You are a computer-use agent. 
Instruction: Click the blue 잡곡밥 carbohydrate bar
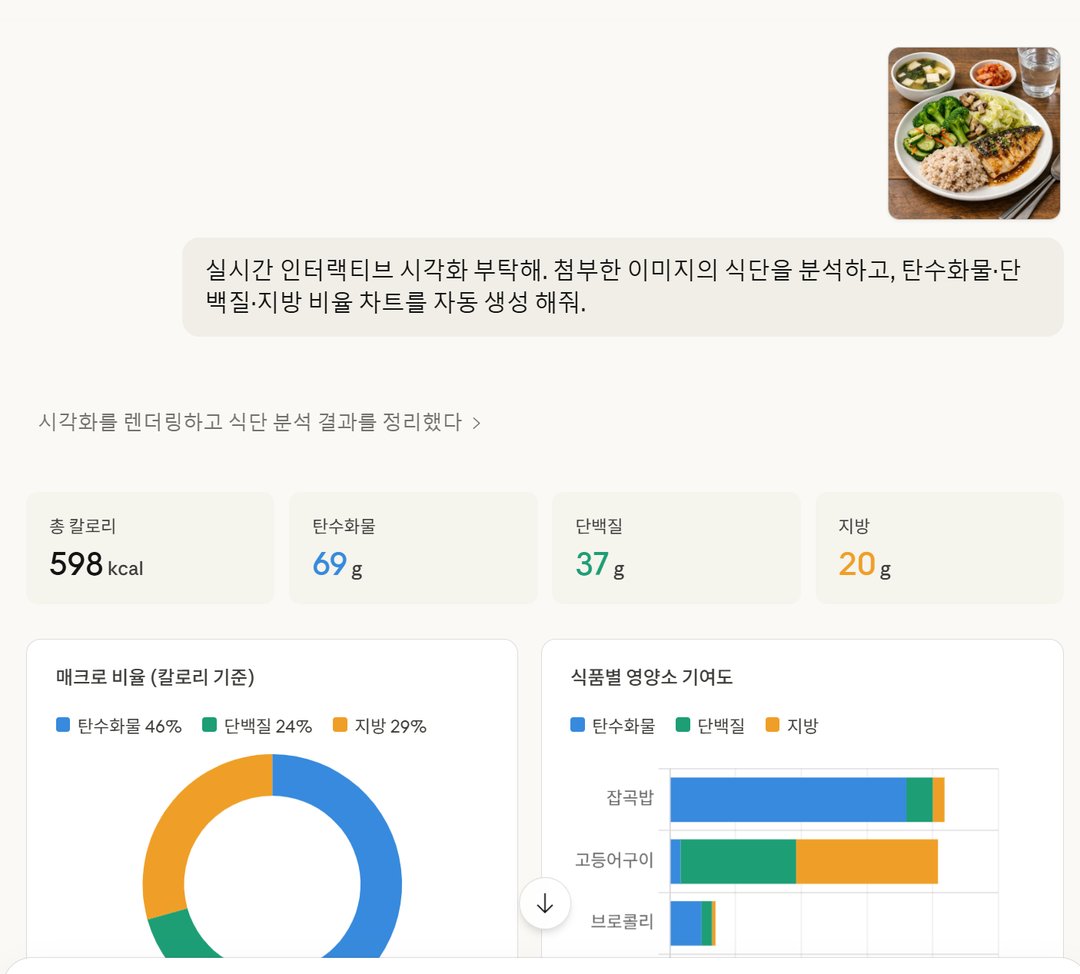click(x=788, y=800)
